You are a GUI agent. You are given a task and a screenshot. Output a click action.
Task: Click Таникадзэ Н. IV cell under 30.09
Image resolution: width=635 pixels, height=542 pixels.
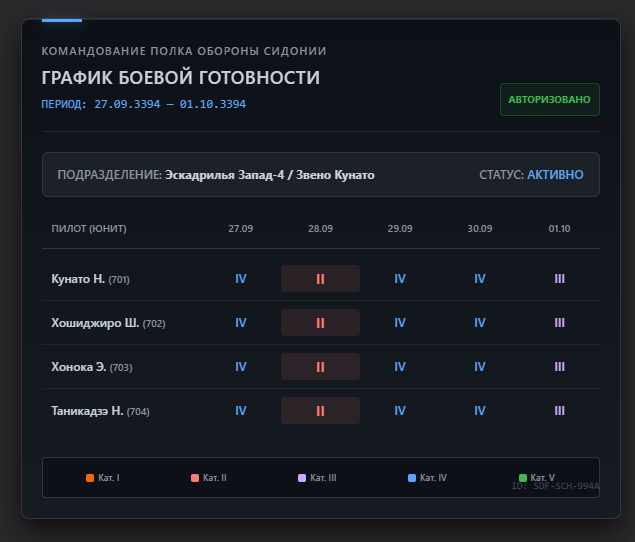click(x=479, y=411)
